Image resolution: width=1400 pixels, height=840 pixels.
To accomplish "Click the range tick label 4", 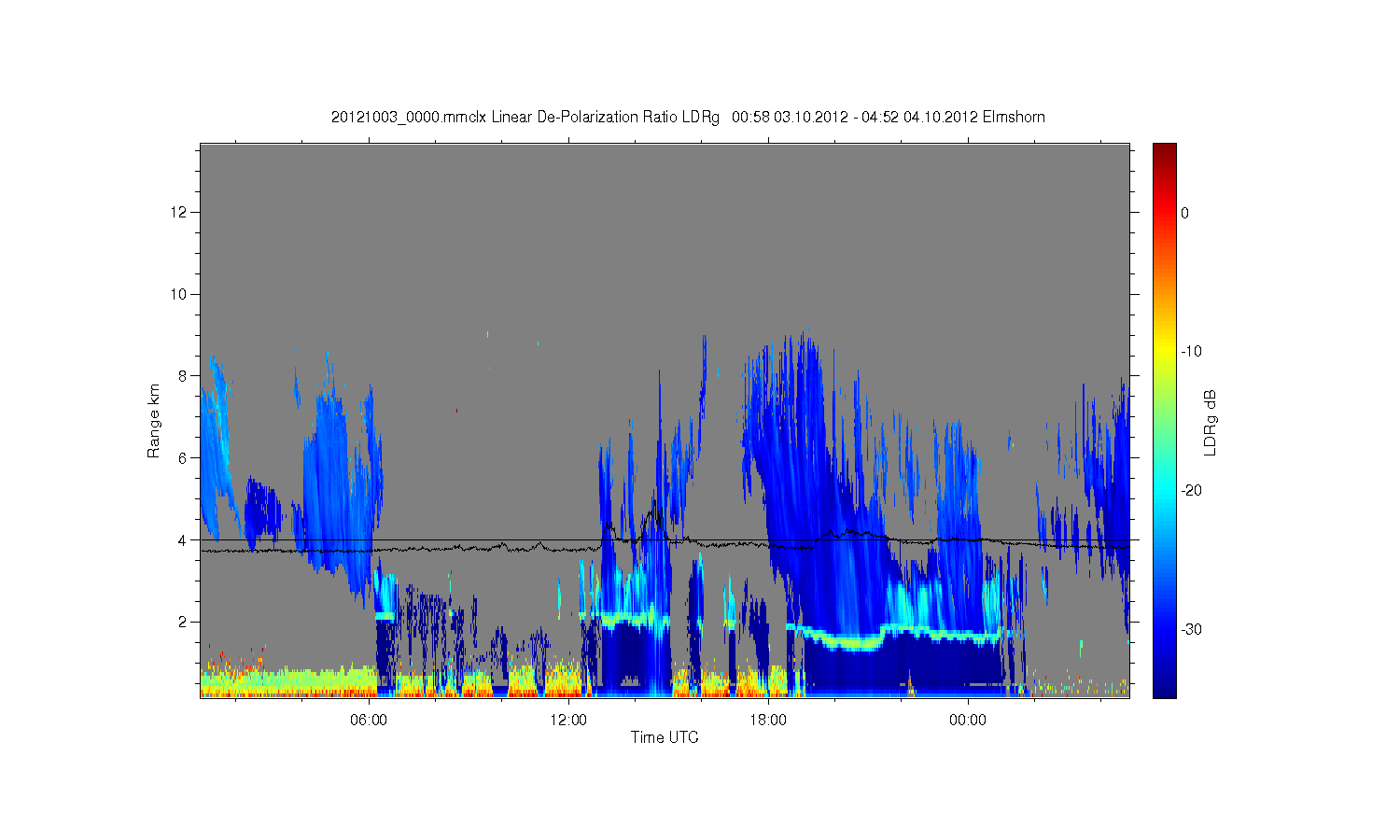I will point(184,539).
